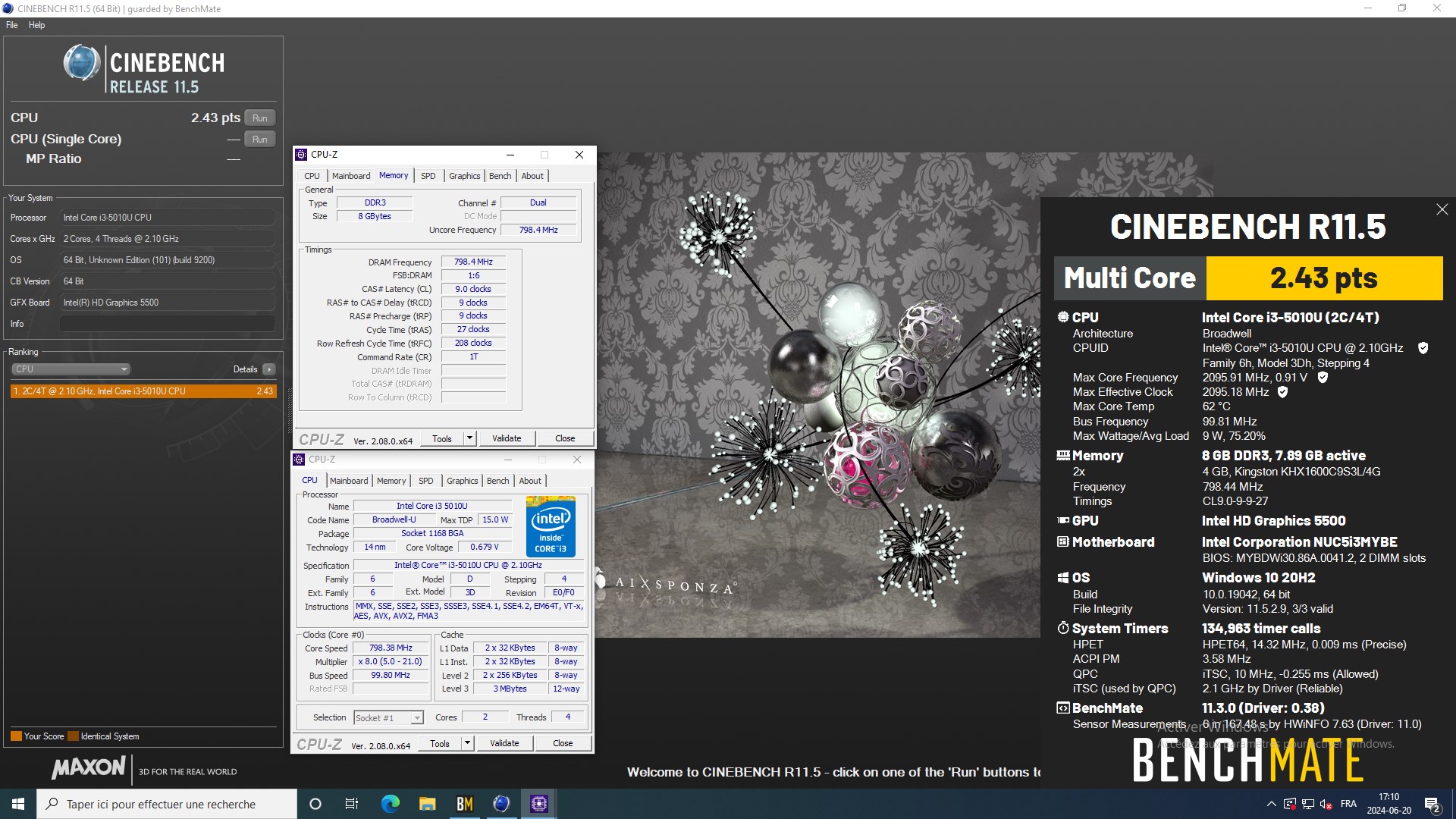Click the Cinebench globe logo
The image size is (1456, 819).
(82, 63)
